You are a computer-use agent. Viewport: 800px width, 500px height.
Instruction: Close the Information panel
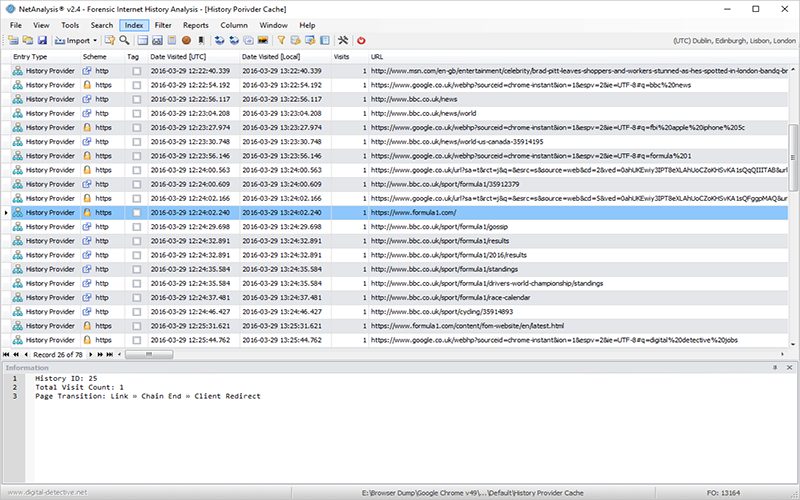pyautogui.click(x=789, y=367)
